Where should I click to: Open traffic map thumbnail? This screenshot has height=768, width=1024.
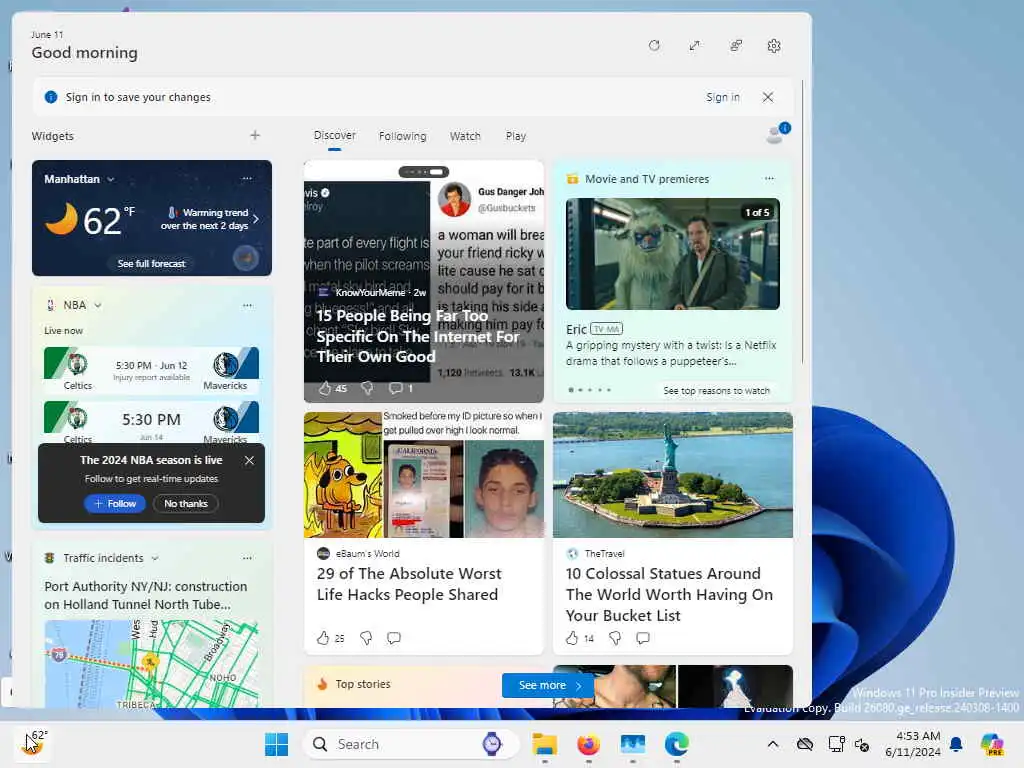pos(152,664)
